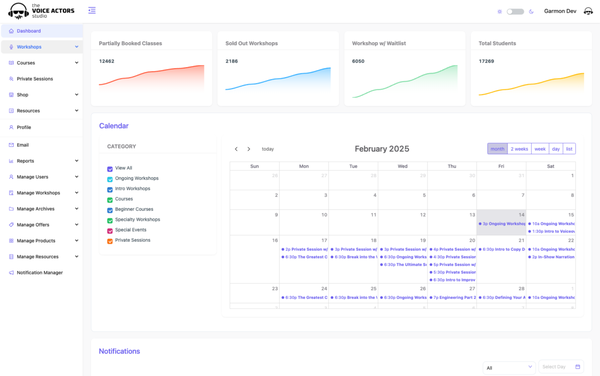Image resolution: width=600 pixels, height=376 pixels.
Task: Click the Email envelope icon
Action: point(11,145)
